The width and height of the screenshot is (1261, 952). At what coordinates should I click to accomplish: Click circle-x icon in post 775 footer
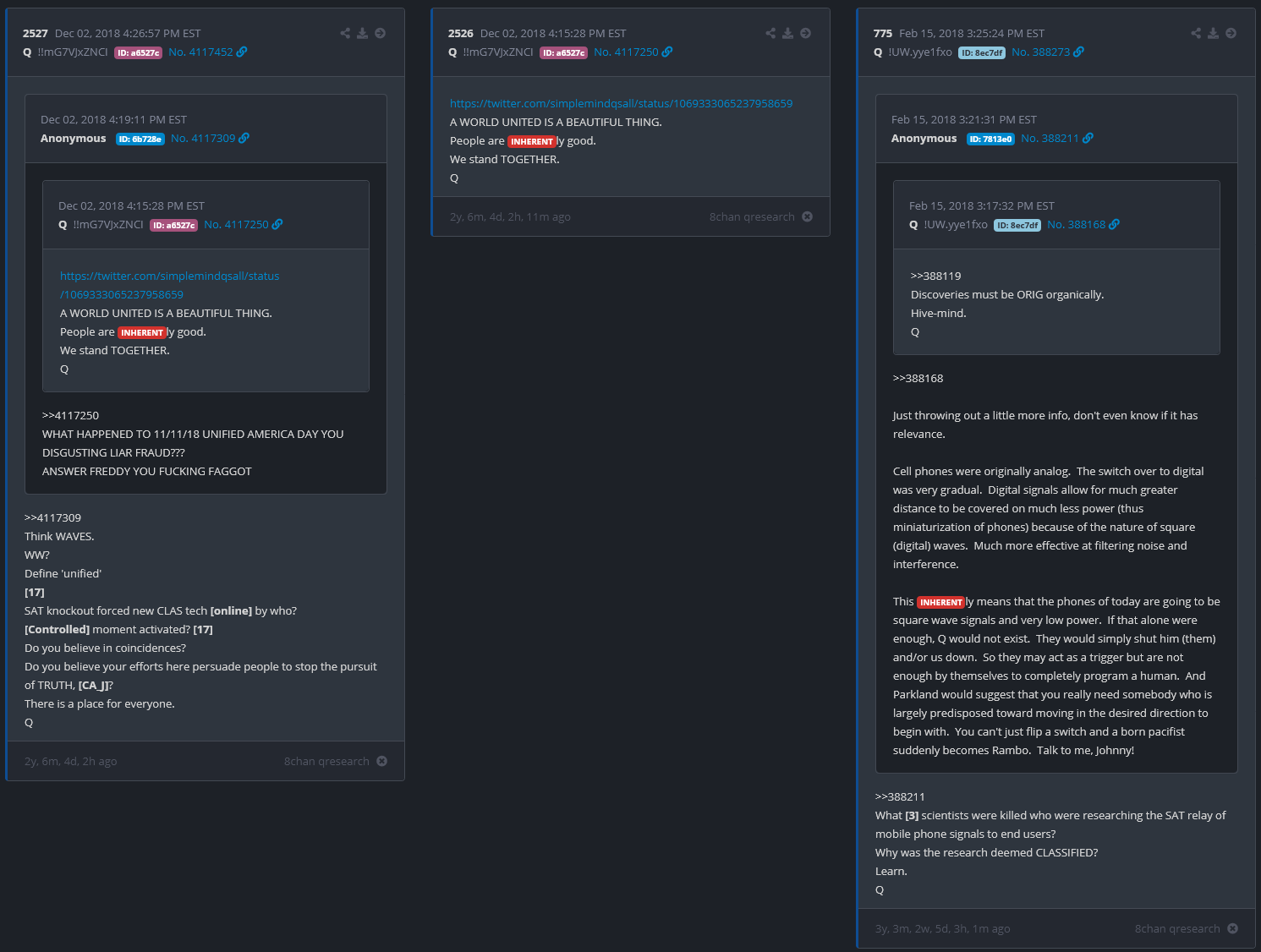click(1233, 928)
